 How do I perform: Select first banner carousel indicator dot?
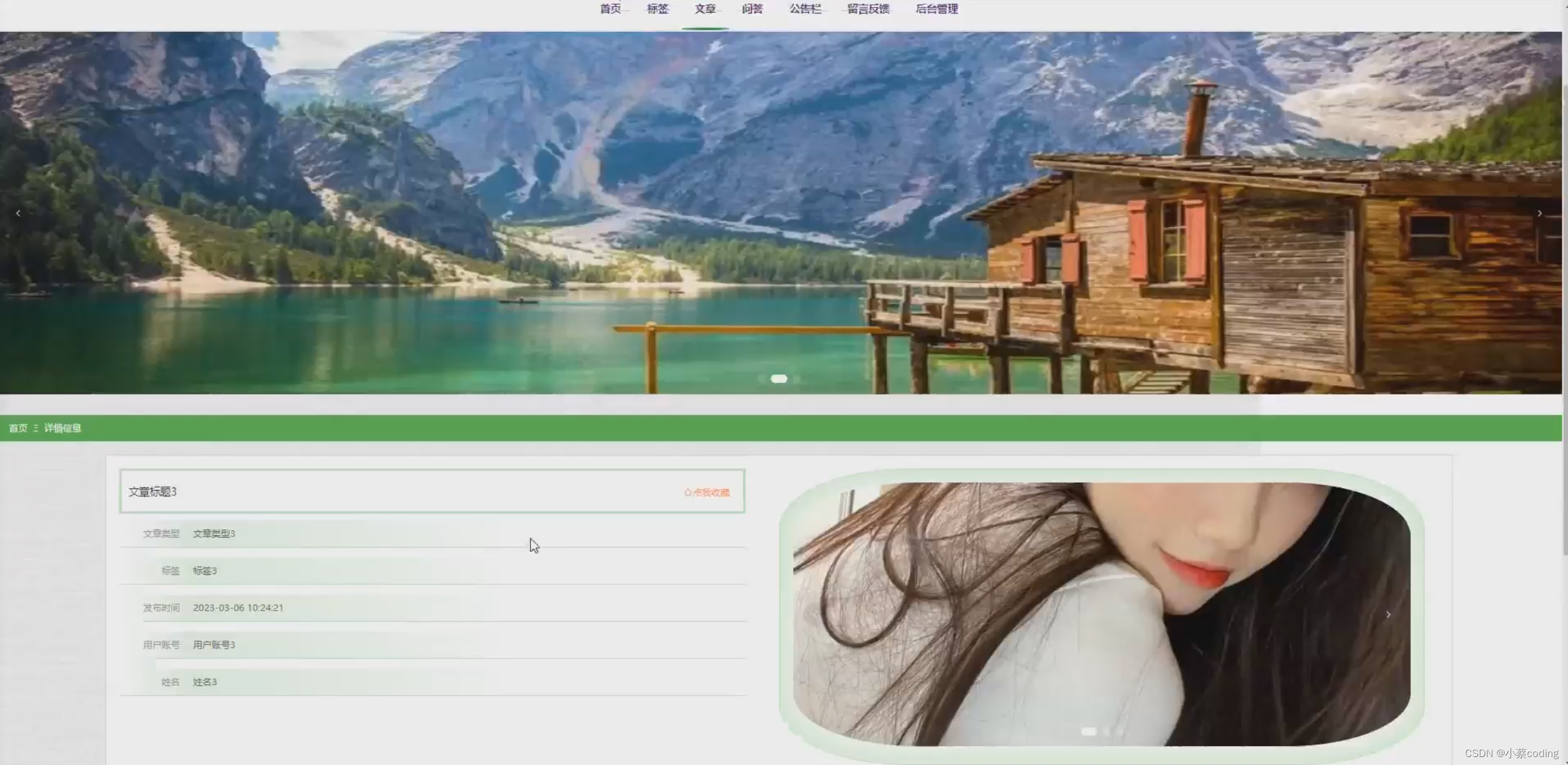coord(761,379)
